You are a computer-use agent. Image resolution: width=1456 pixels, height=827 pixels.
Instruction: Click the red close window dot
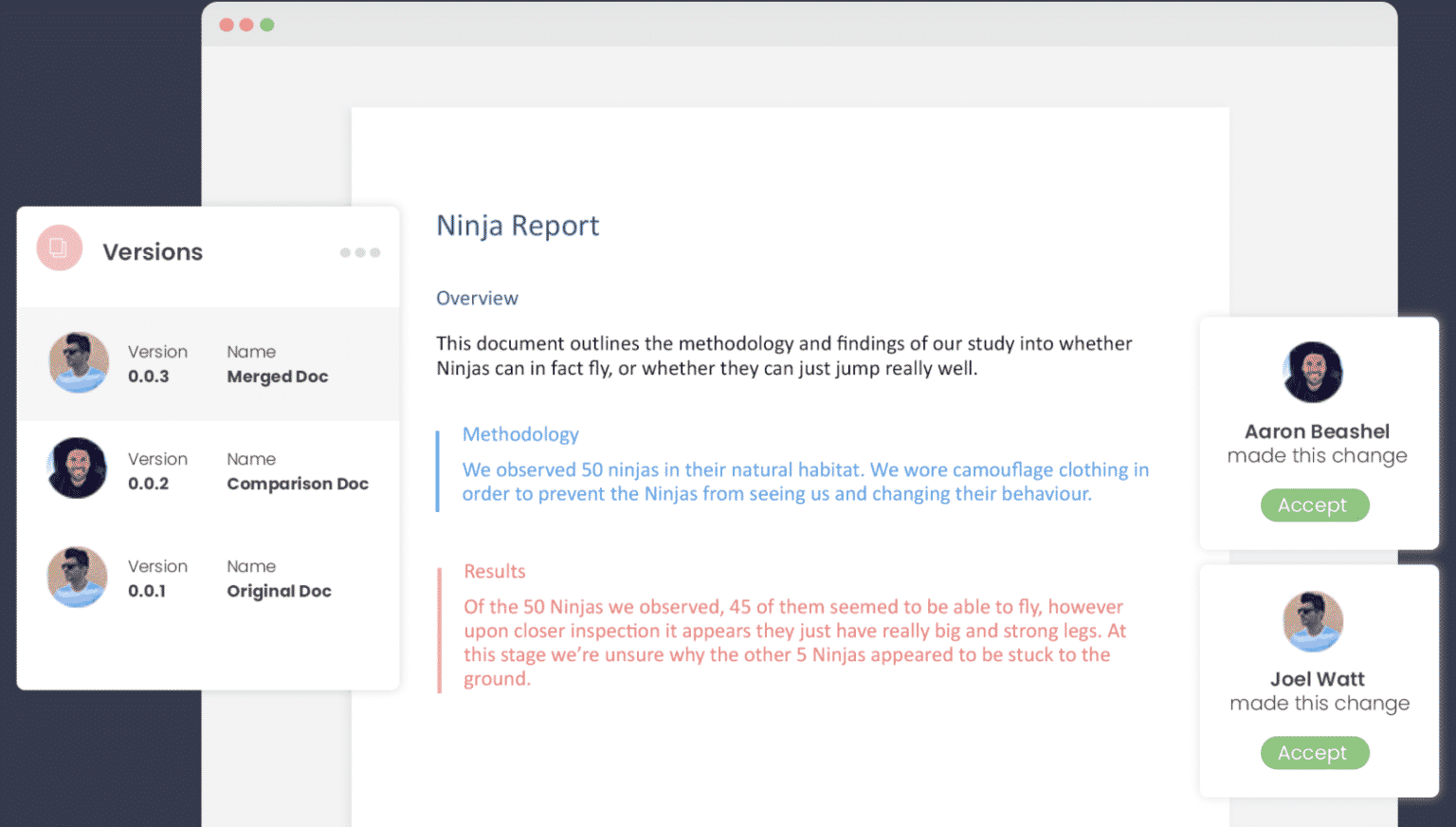(227, 25)
